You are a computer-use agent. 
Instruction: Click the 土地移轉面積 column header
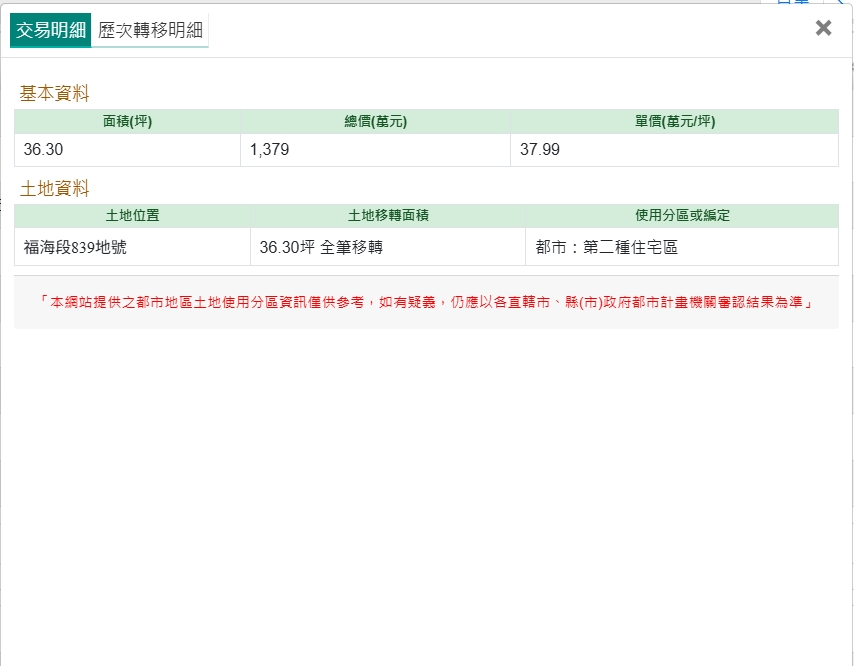coord(387,216)
